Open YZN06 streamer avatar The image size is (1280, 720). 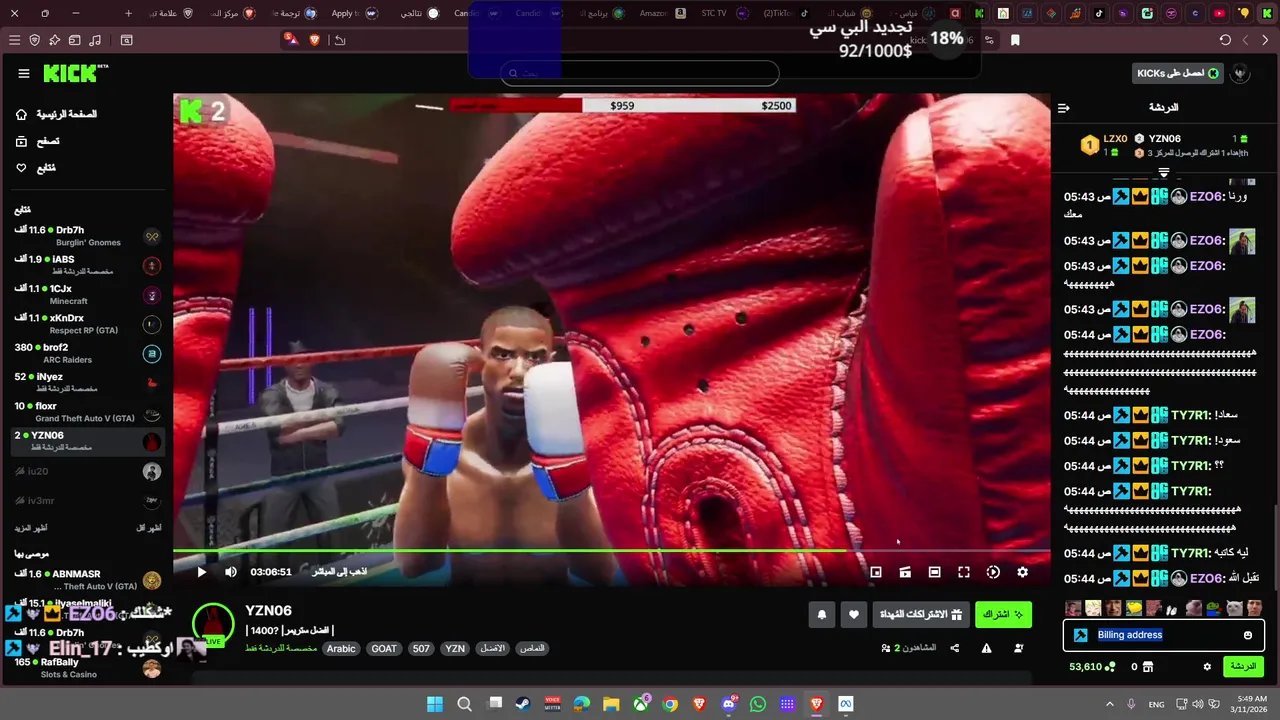pyautogui.click(x=213, y=624)
